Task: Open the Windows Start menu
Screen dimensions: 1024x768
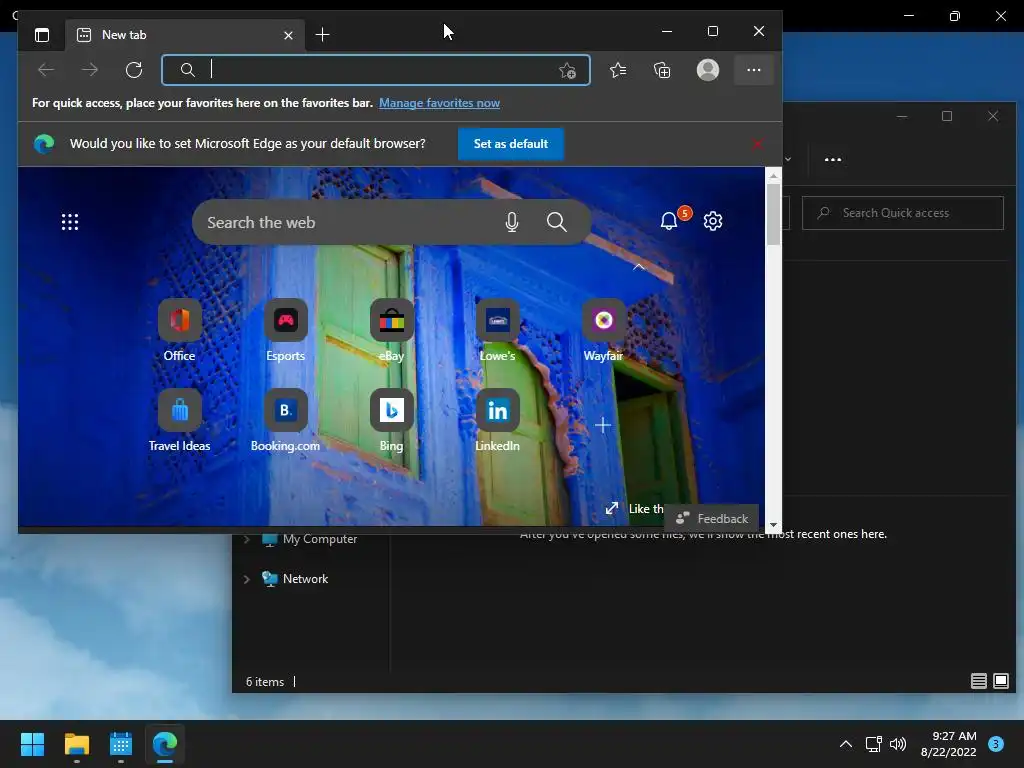Action: click(32, 744)
